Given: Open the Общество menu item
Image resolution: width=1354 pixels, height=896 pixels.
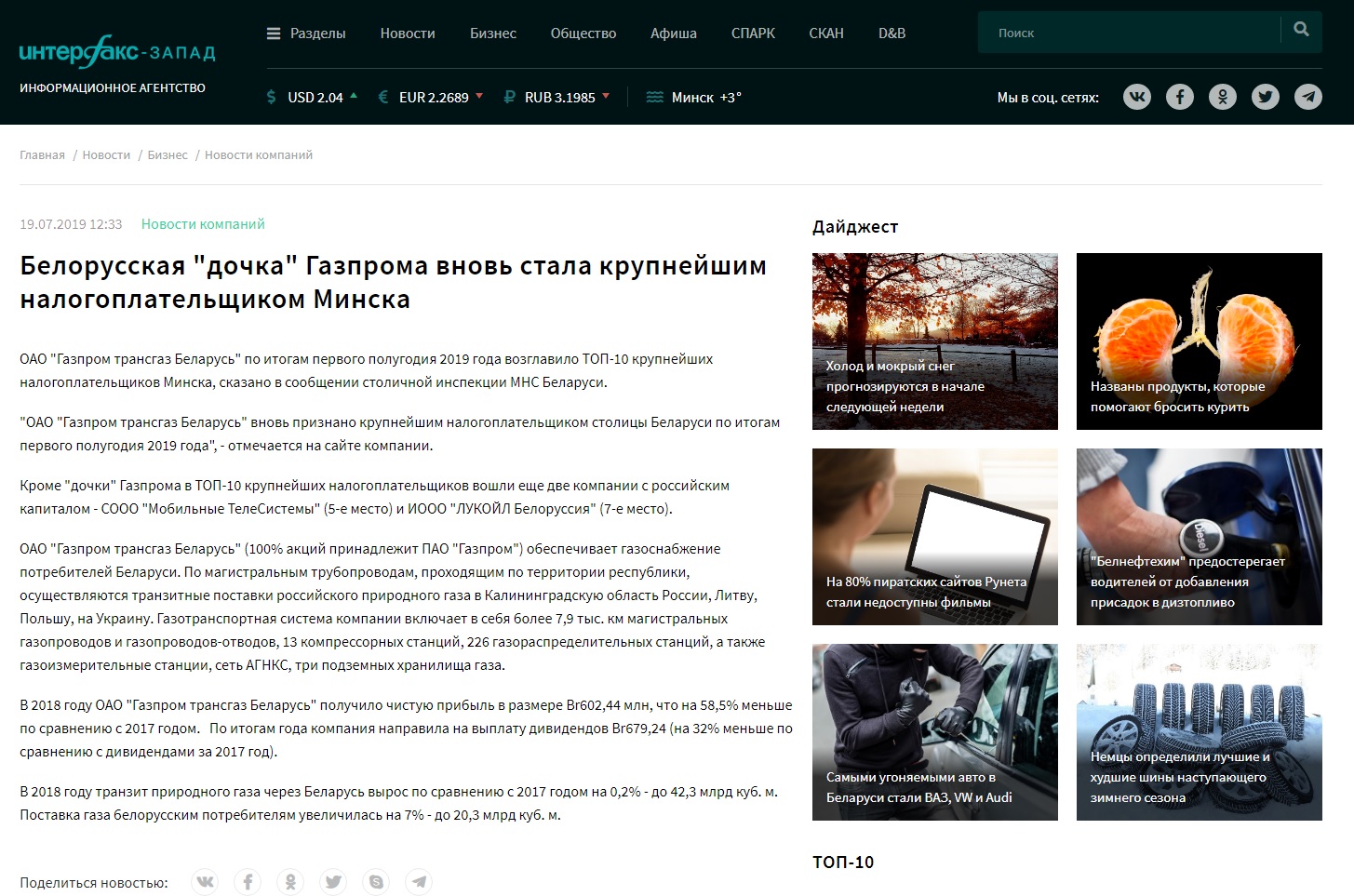Looking at the screenshot, I should click(583, 33).
